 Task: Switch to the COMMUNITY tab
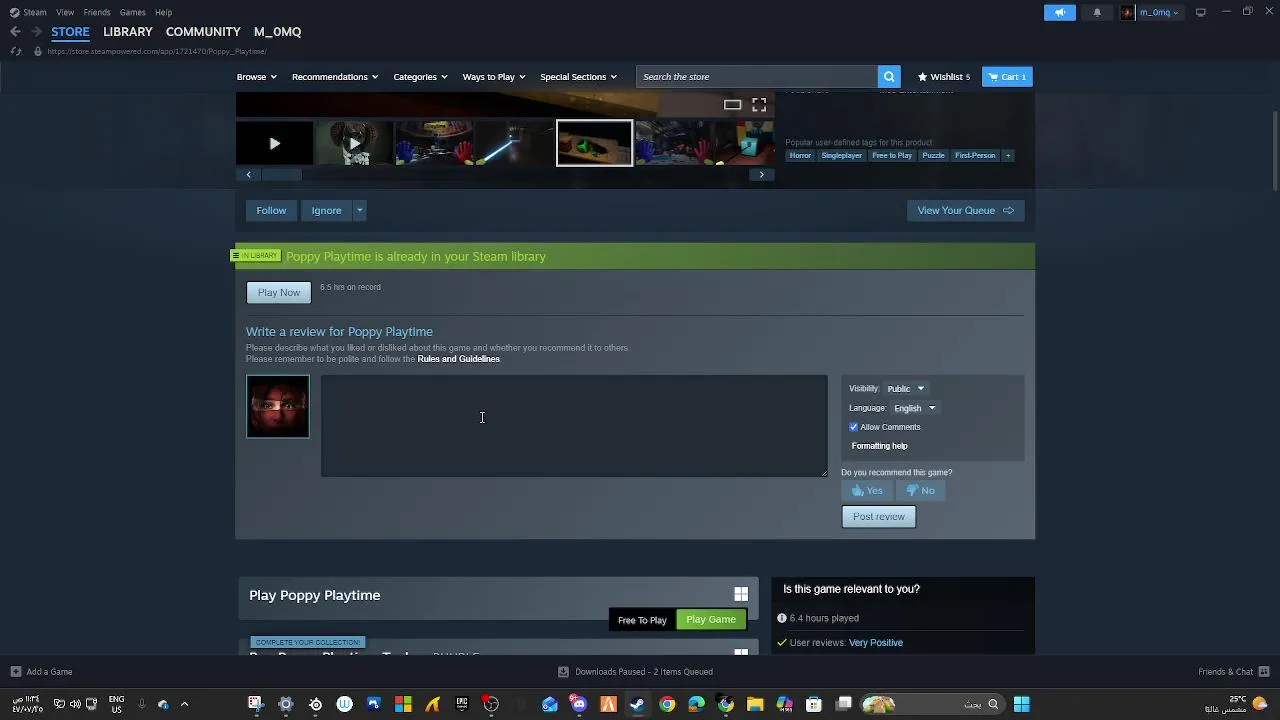point(203,32)
